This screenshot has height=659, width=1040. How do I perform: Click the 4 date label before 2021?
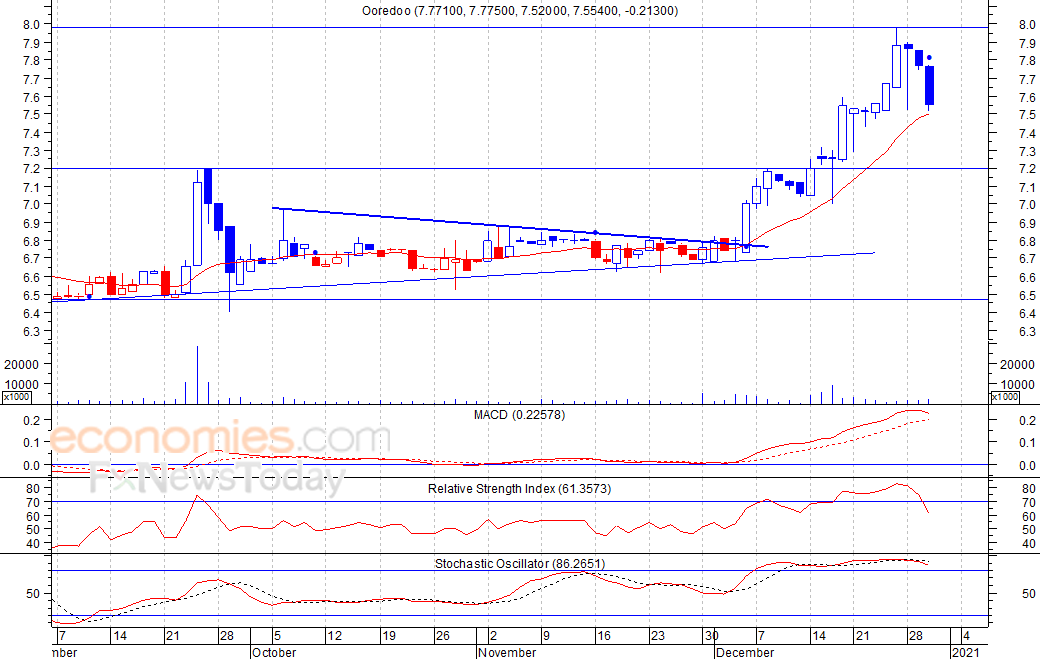966,636
